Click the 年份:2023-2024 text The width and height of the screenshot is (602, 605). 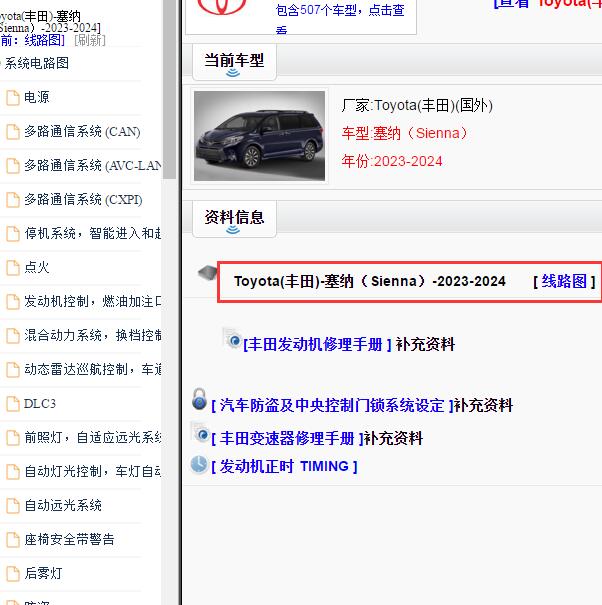(392, 161)
